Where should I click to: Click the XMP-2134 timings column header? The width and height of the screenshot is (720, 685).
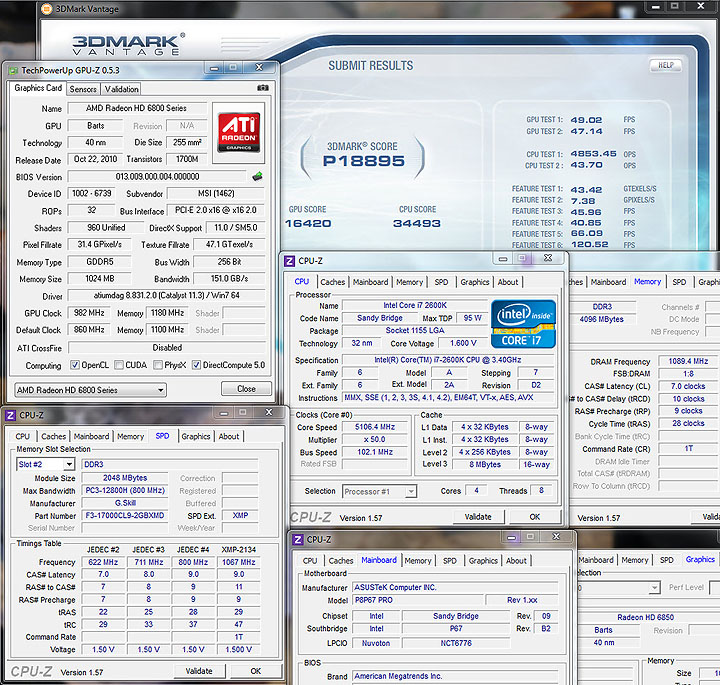tap(239, 550)
